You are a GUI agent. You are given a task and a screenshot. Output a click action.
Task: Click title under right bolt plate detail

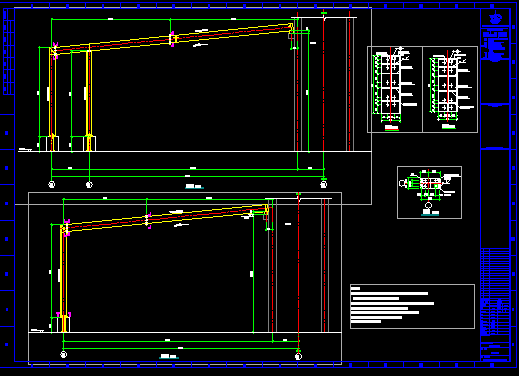(x=449, y=127)
